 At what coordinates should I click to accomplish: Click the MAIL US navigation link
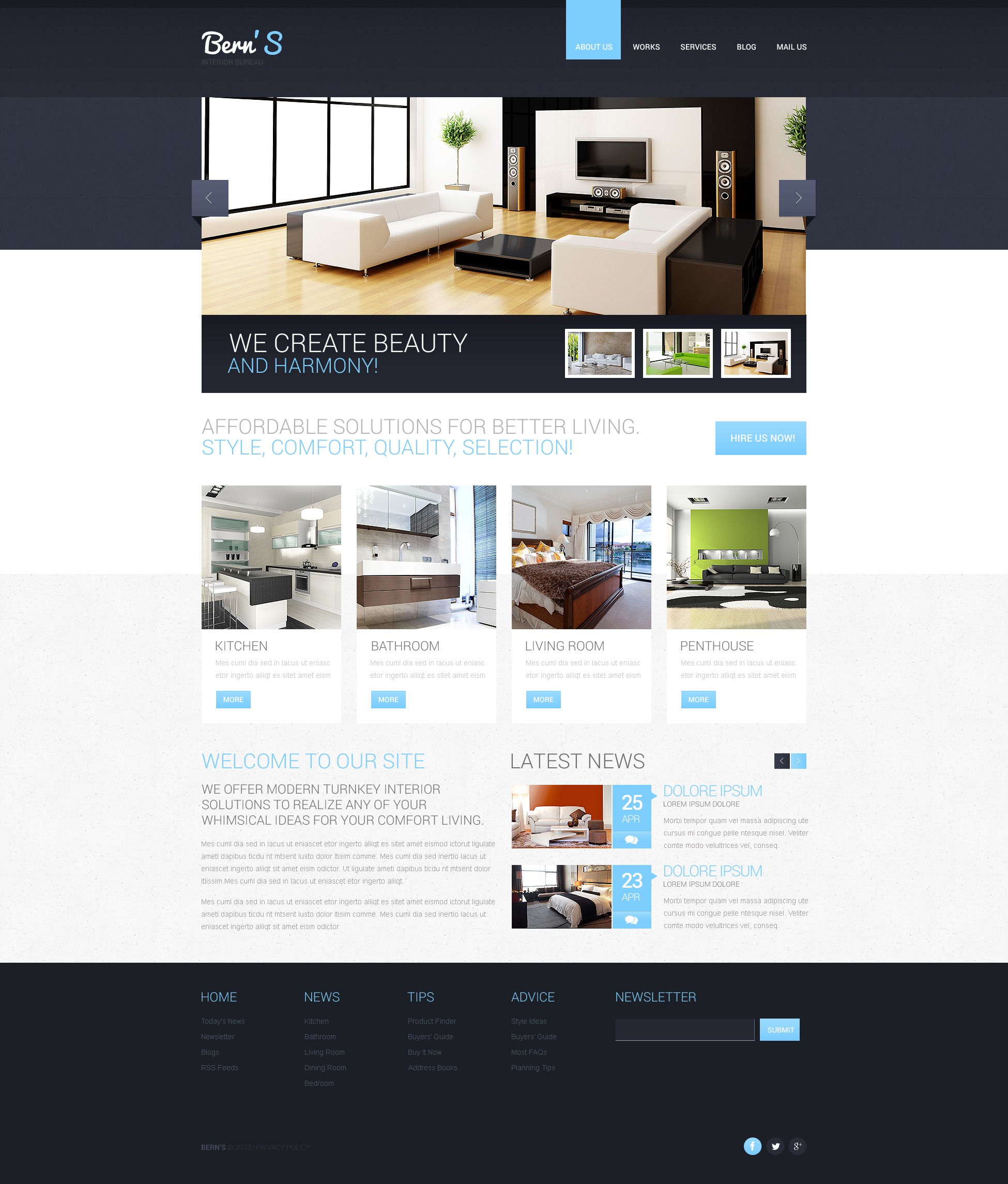[x=790, y=46]
